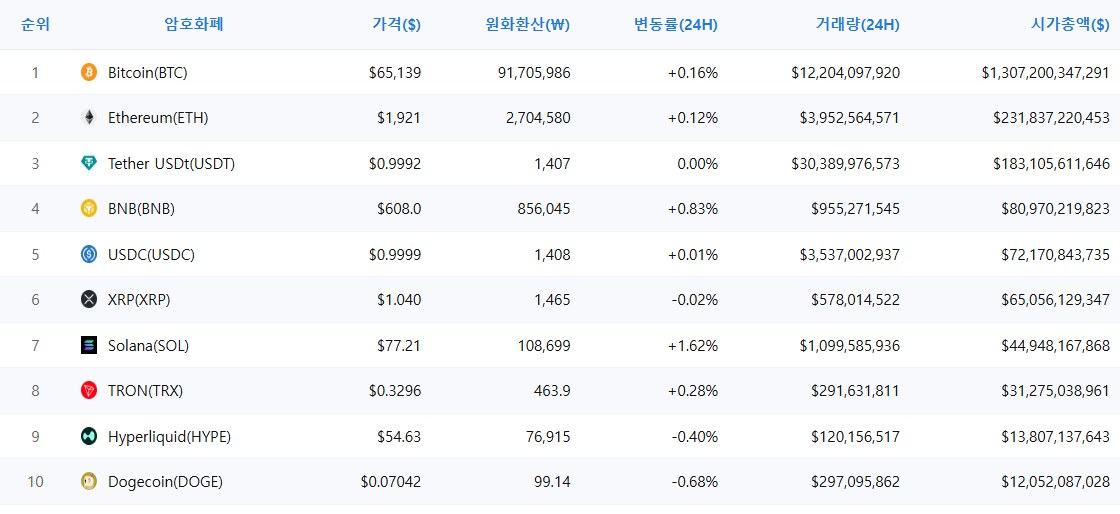The width and height of the screenshot is (1120, 514).
Task: Open the USDC(USDC) link
Action: click(x=151, y=254)
